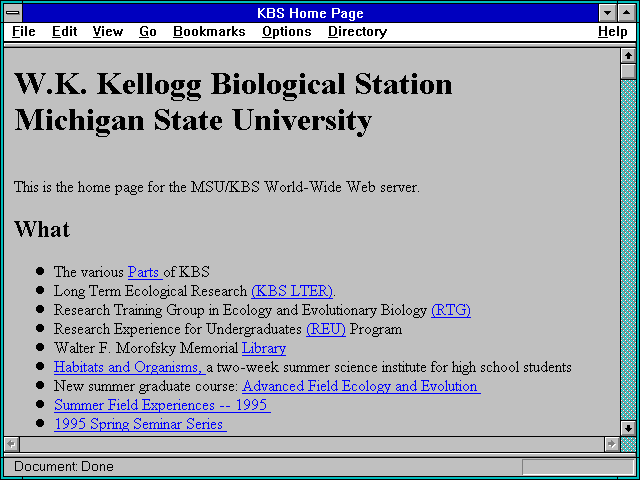Click the W.K. Kellogg Biological Station heading
The height and width of the screenshot is (480, 640).
coord(233,85)
